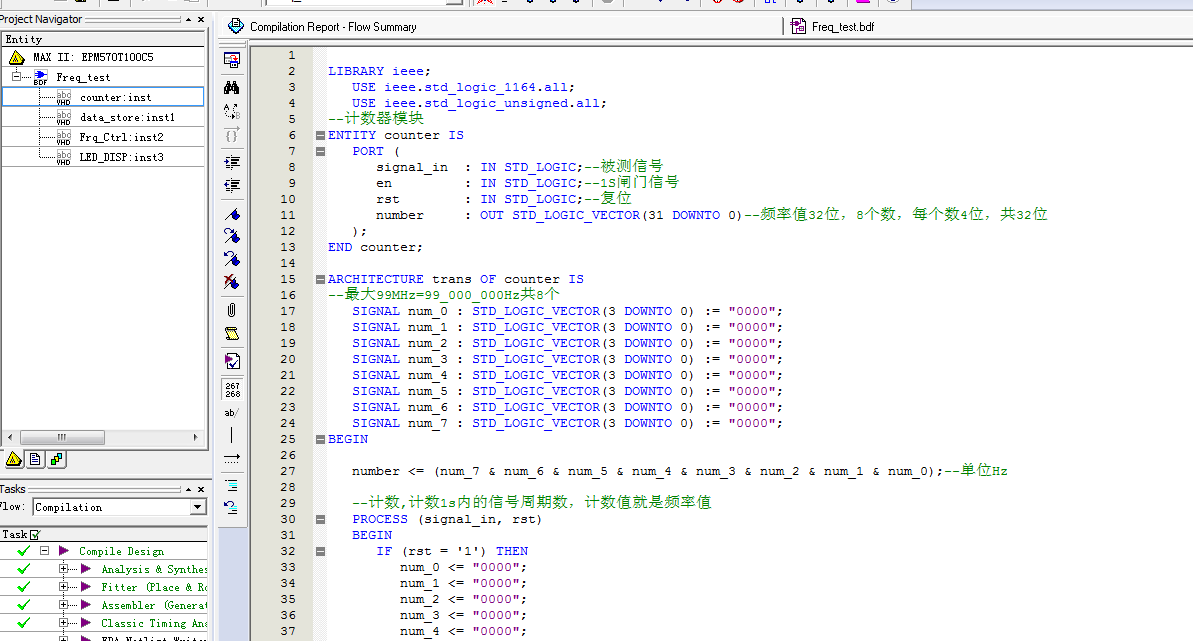Collapse the Freq_test entity in Project Navigator
This screenshot has height=641, width=1193.
[18, 76]
